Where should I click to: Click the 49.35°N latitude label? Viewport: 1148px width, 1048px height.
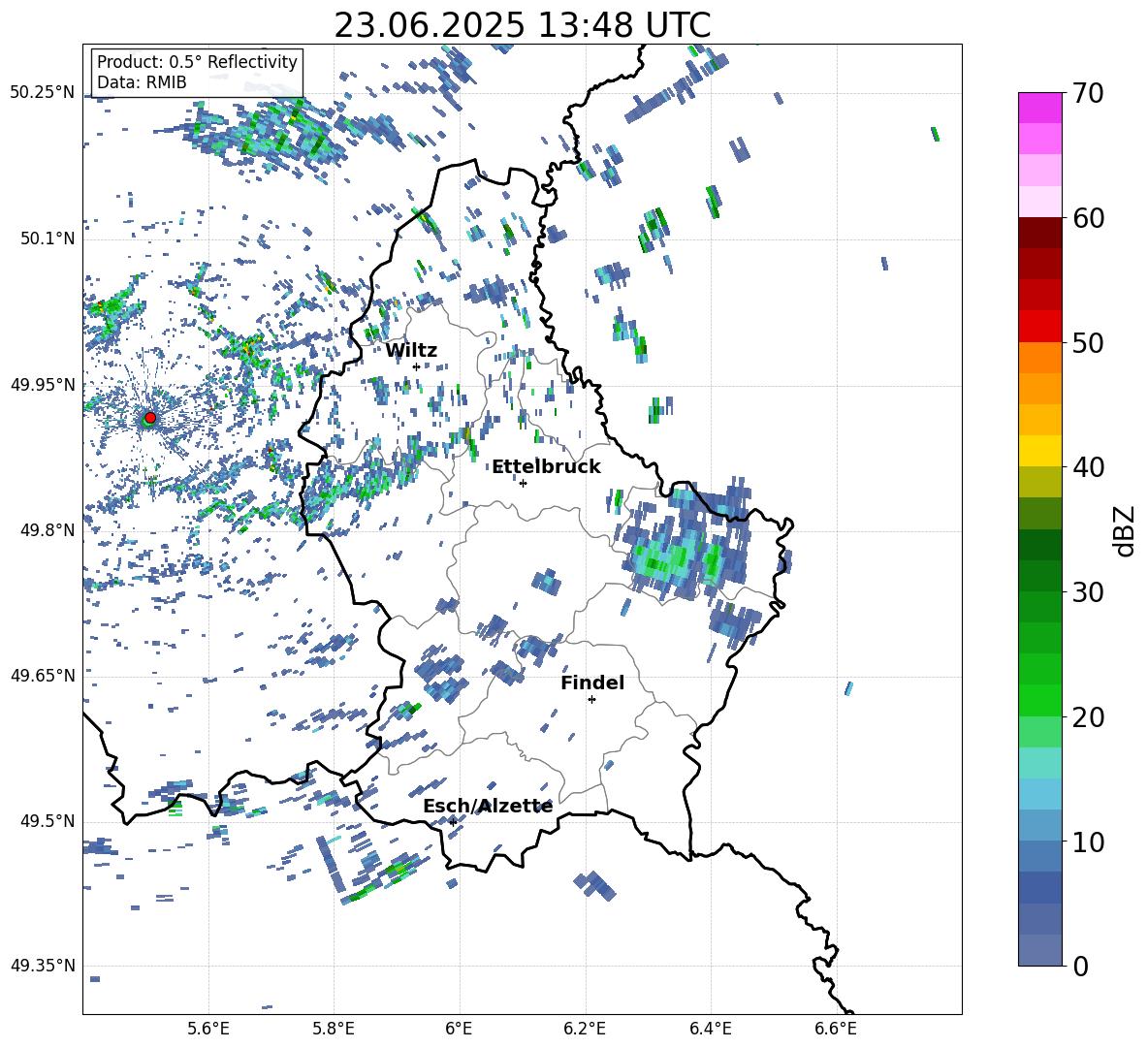43,966
